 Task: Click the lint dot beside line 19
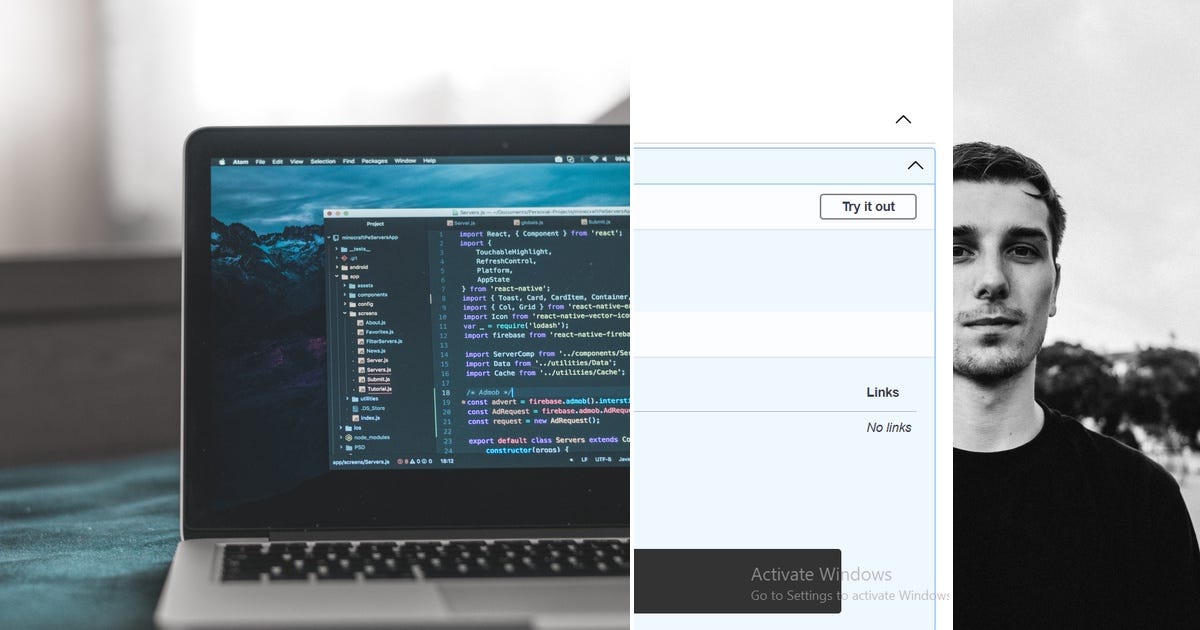pyautogui.click(x=463, y=402)
